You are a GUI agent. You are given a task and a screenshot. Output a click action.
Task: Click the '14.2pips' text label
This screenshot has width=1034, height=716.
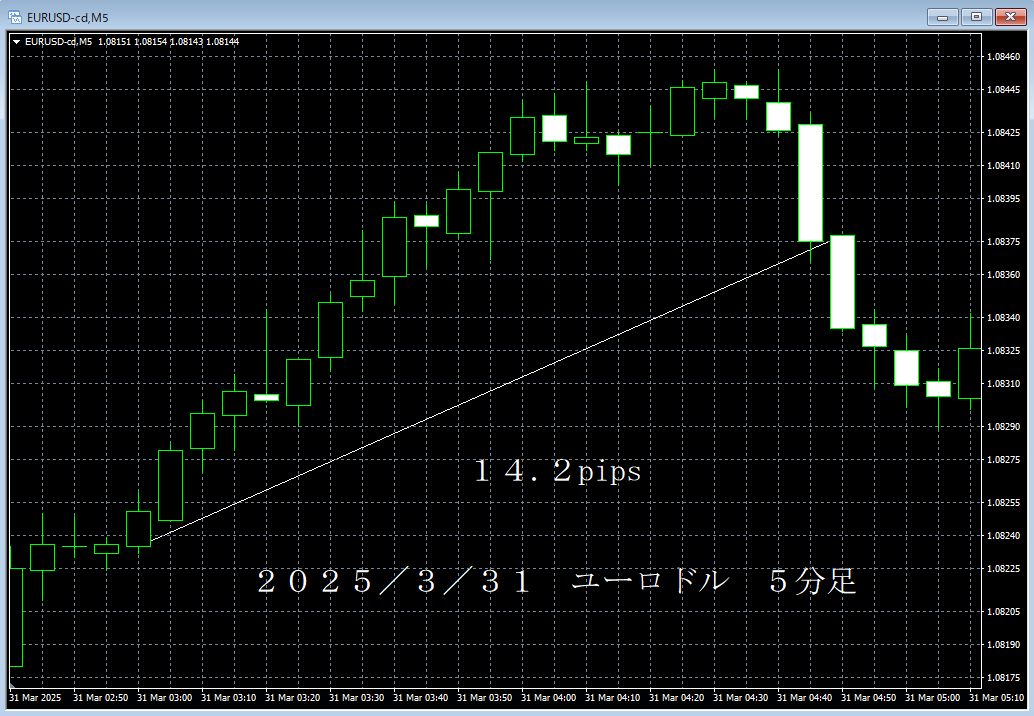click(558, 471)
